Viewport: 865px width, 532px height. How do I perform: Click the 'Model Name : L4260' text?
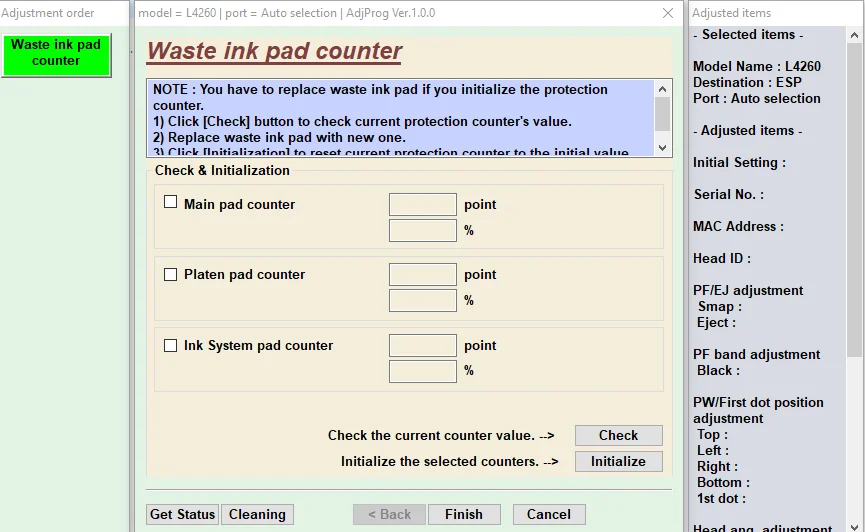click(757, 66)
